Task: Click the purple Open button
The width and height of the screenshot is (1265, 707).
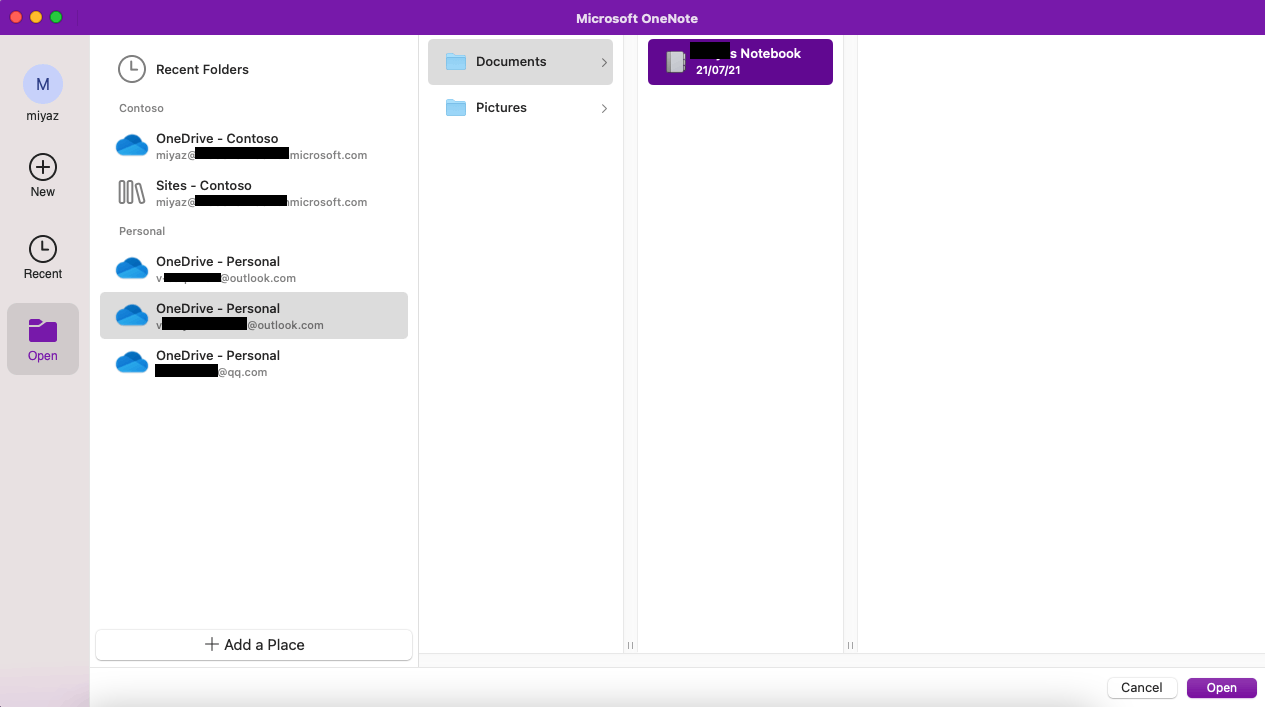Action: click(1221, 688)
